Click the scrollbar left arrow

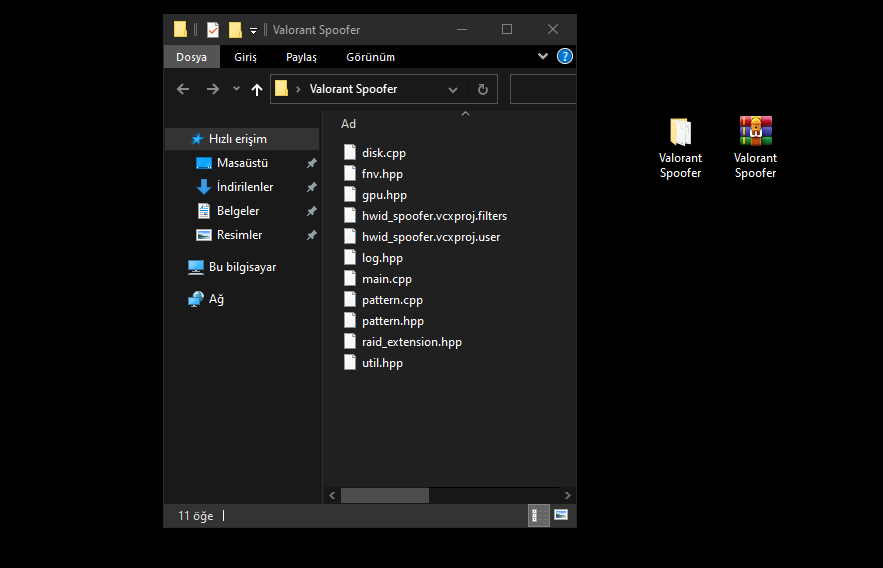tap(332, 495)
